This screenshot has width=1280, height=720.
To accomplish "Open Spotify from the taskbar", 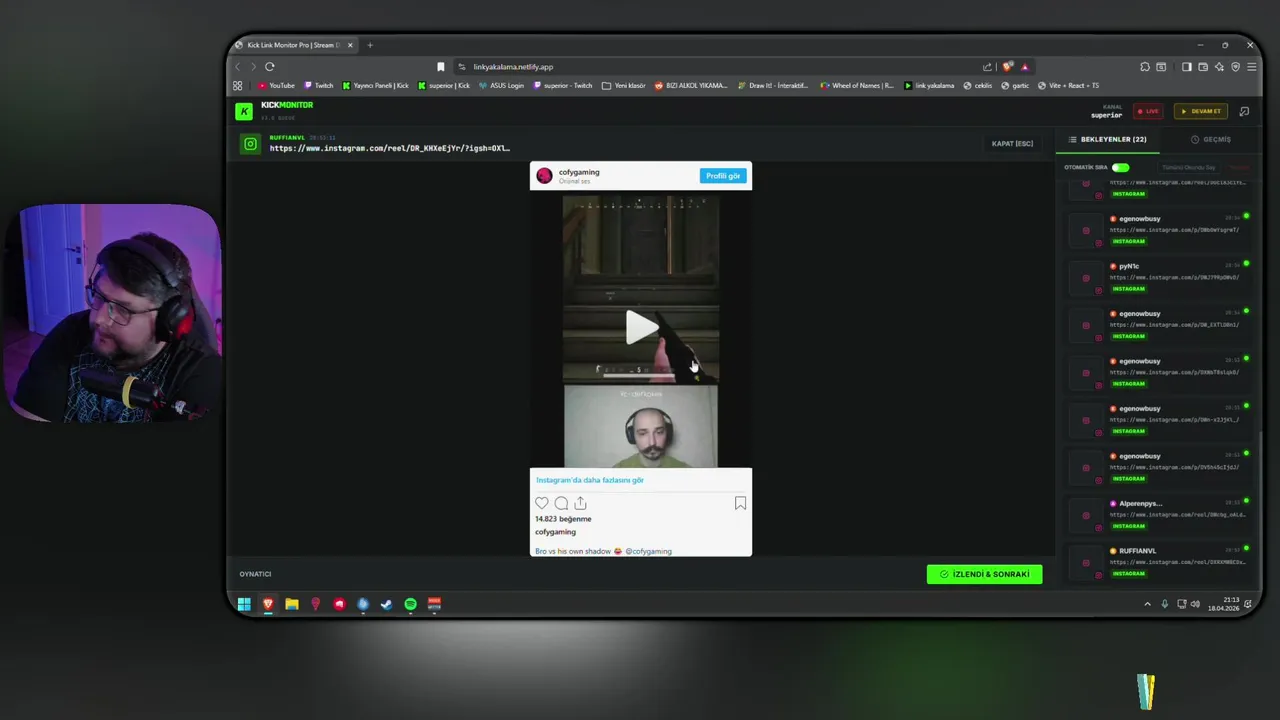I will (x=410, y=604).
